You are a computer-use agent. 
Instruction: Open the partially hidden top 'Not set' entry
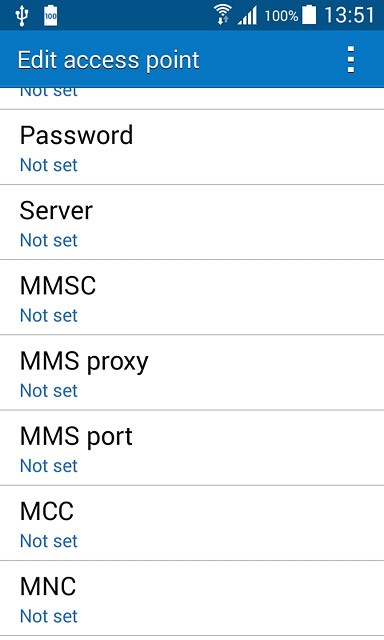192,98
